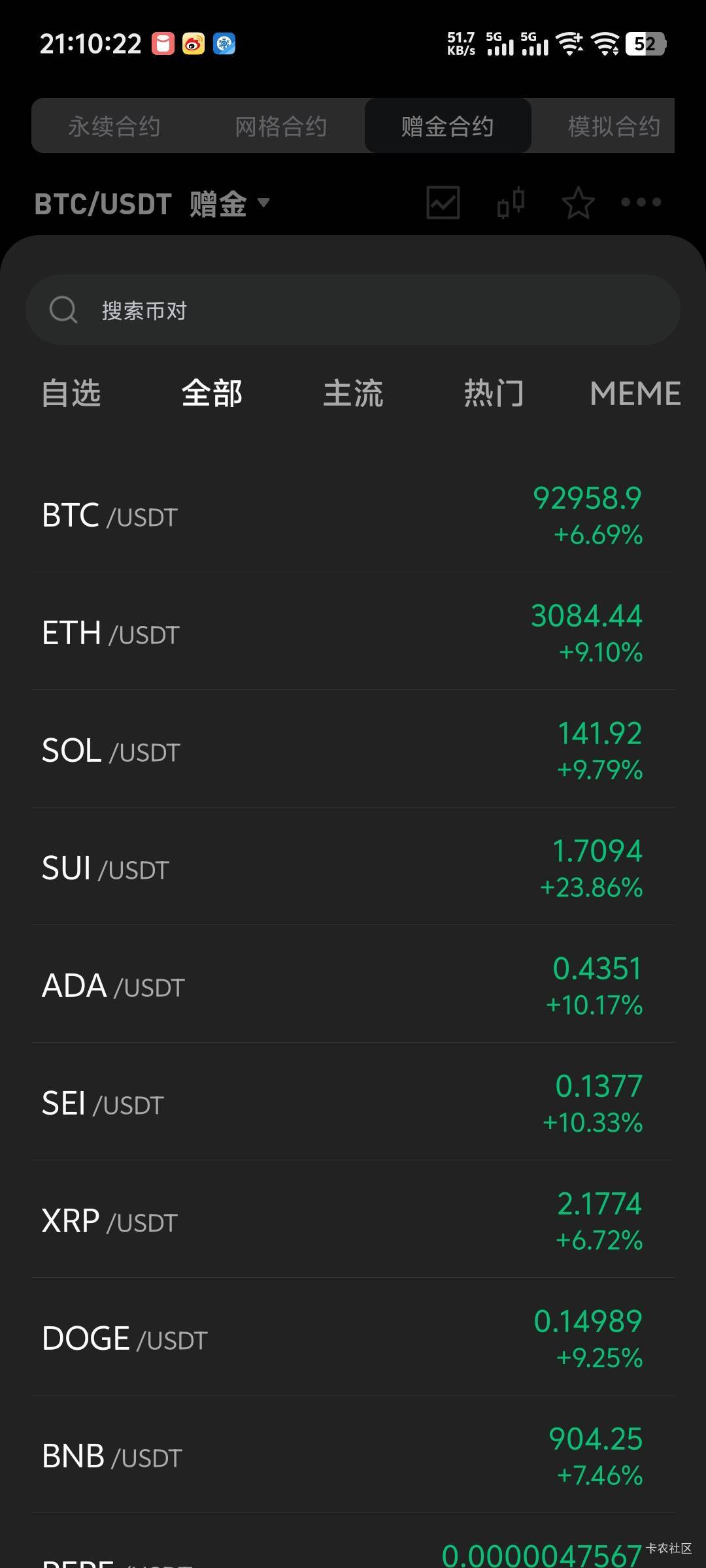Tap the Weibo notification icon
Screen dimensions: 706x1568
pos(193,44)
